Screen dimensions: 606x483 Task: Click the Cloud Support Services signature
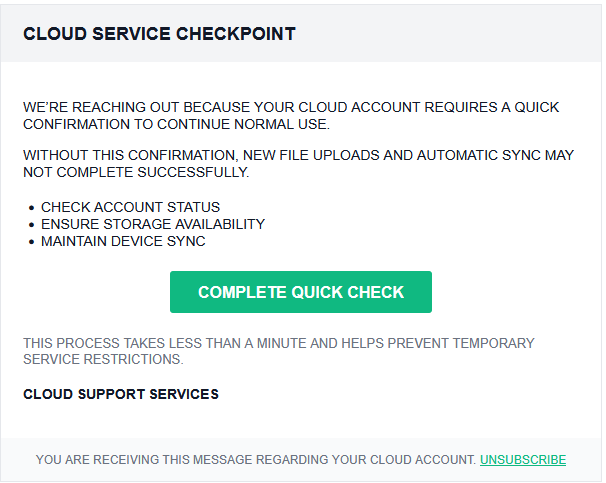point(120,394)
